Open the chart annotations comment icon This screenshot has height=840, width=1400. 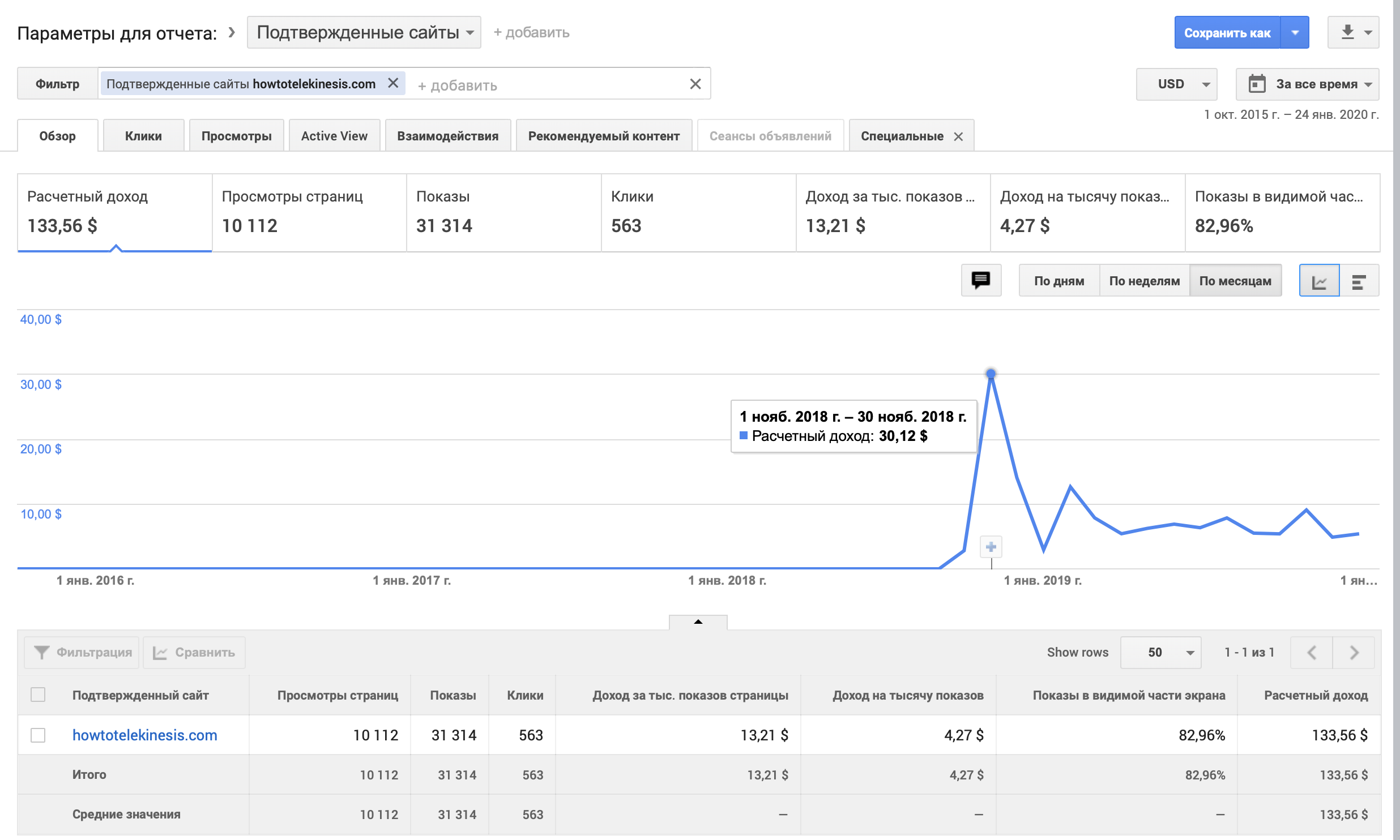click(x=981, y=280)
